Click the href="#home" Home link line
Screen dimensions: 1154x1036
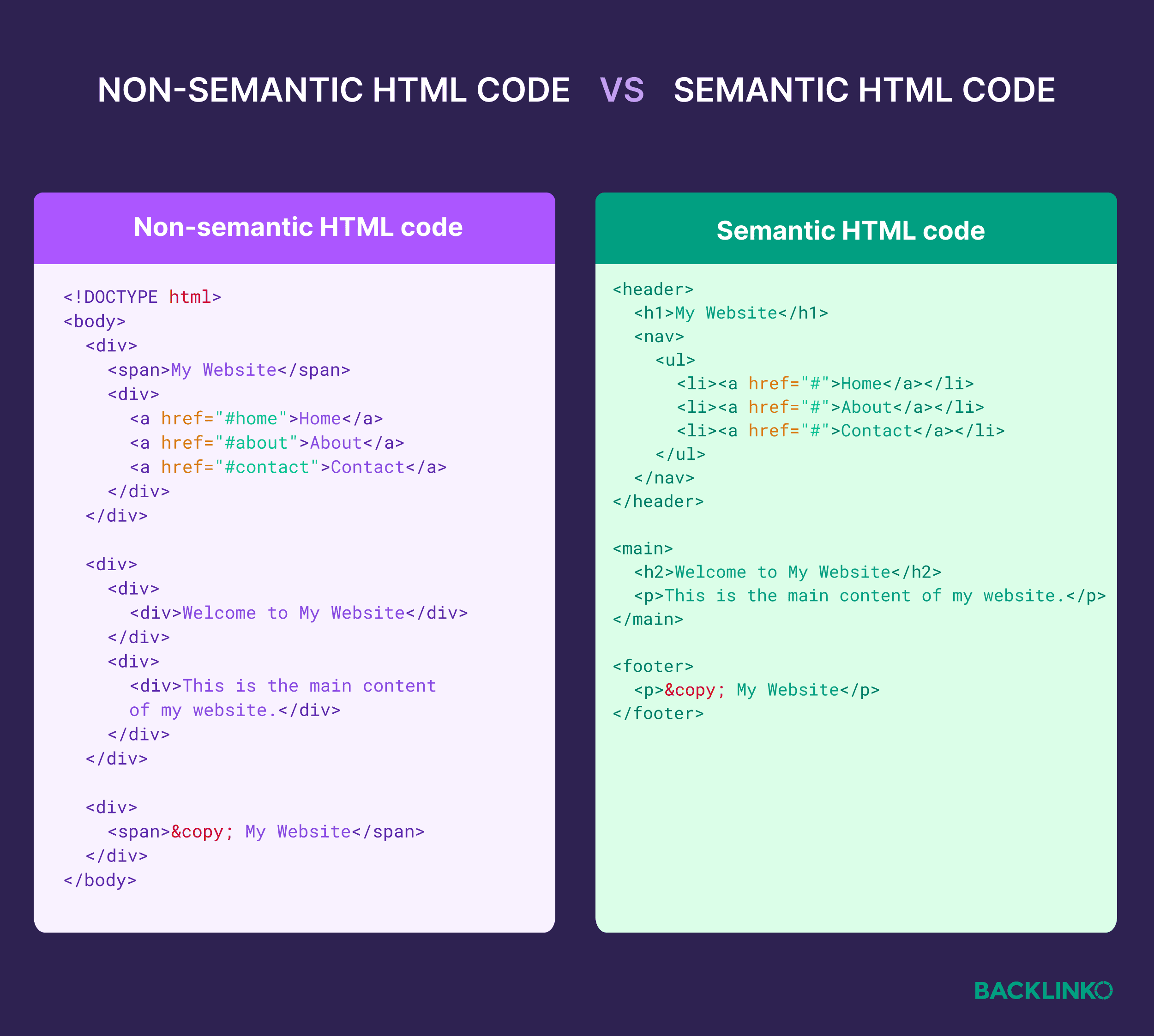[x=256, y=419]
